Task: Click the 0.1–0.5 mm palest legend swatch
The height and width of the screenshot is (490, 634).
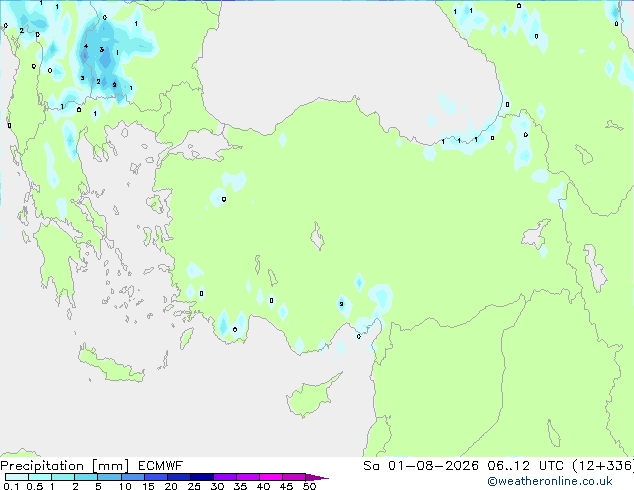Action: click(x=17, y=477)
